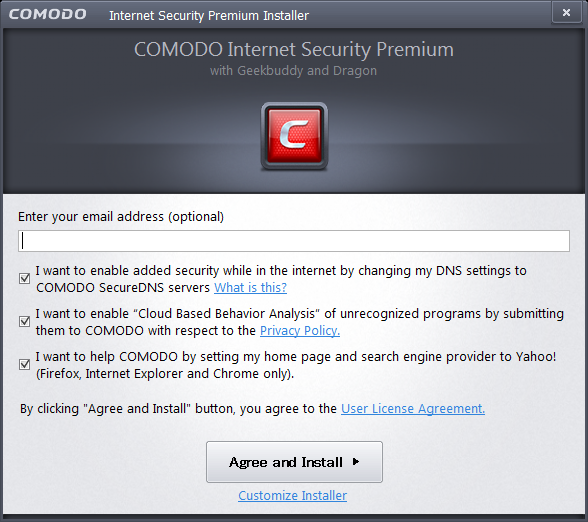This screenshot has height=522, width=588.
Task: Focus the email address input field
Action: click(x=294, y=241)
